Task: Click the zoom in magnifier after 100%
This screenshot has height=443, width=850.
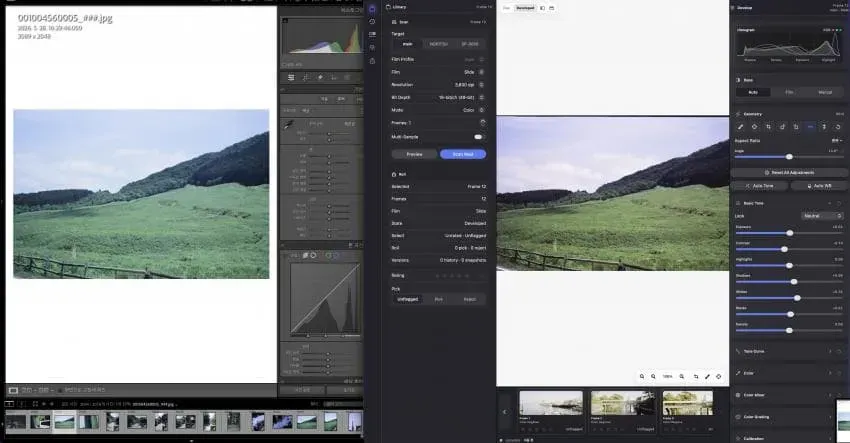Action: (682, 376)
